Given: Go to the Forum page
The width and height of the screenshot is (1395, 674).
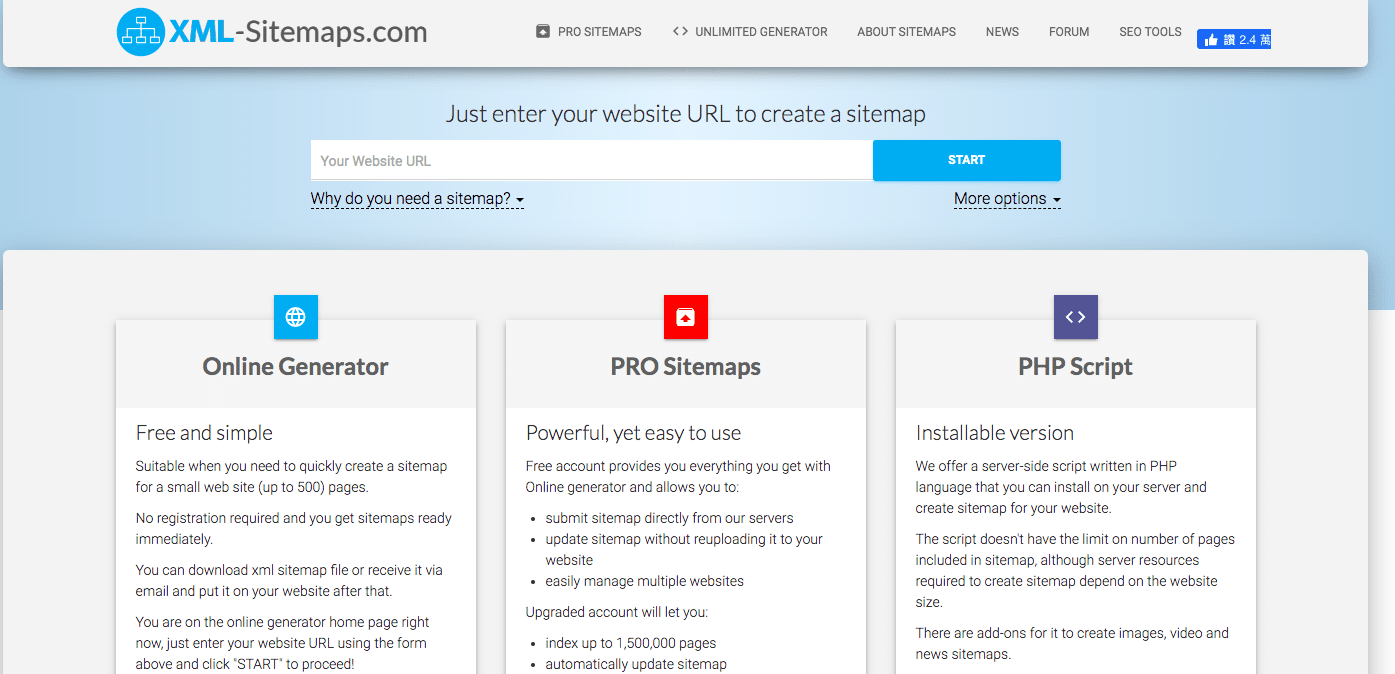Looking at the screenshot, I should pos(1069,32).
